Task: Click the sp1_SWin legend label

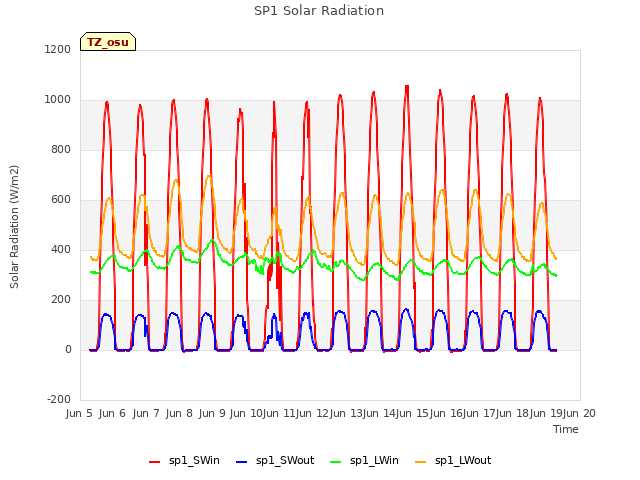Action: click(194, 460)
